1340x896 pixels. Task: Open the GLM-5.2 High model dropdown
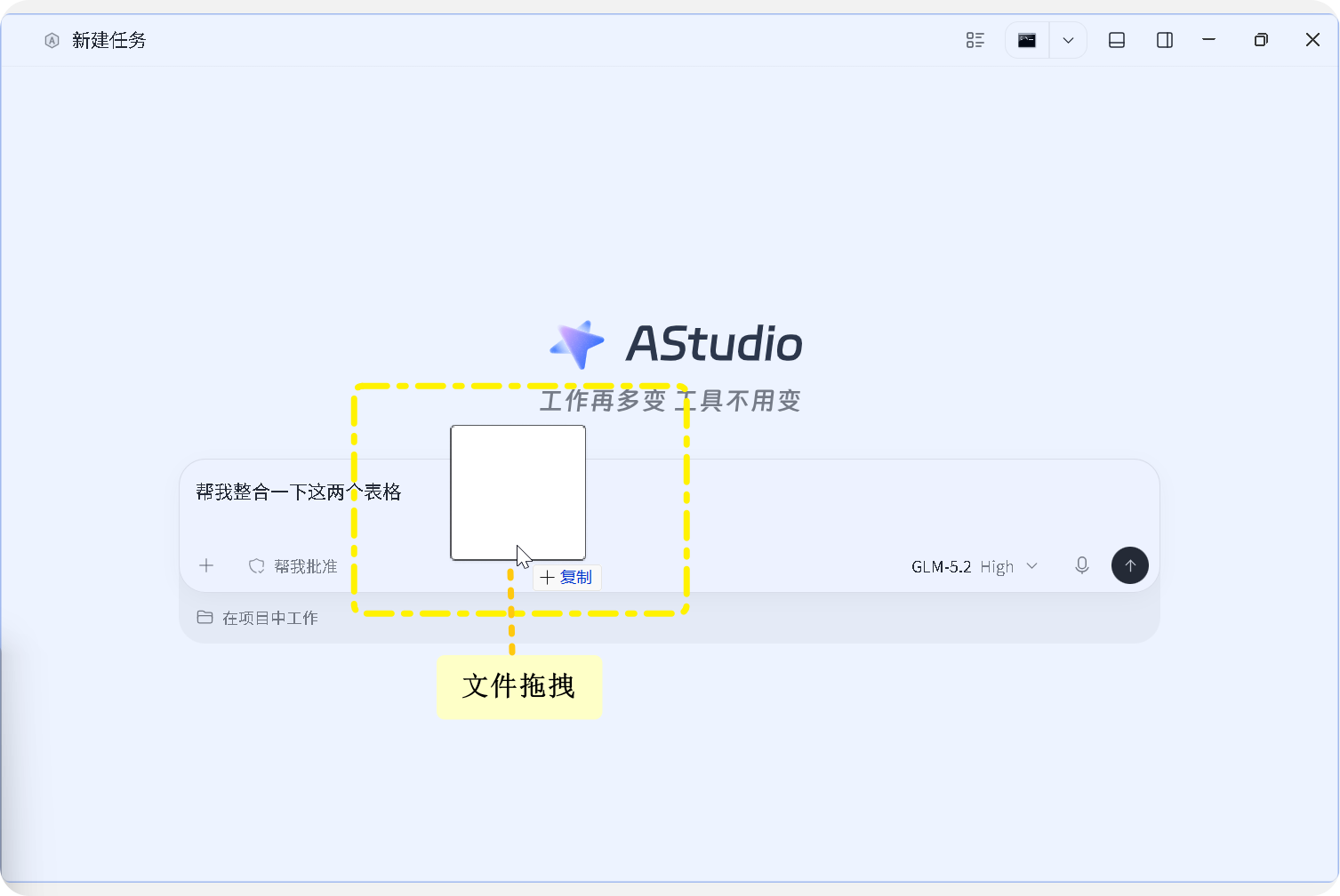pyautogui.click(x=975, y=566)
